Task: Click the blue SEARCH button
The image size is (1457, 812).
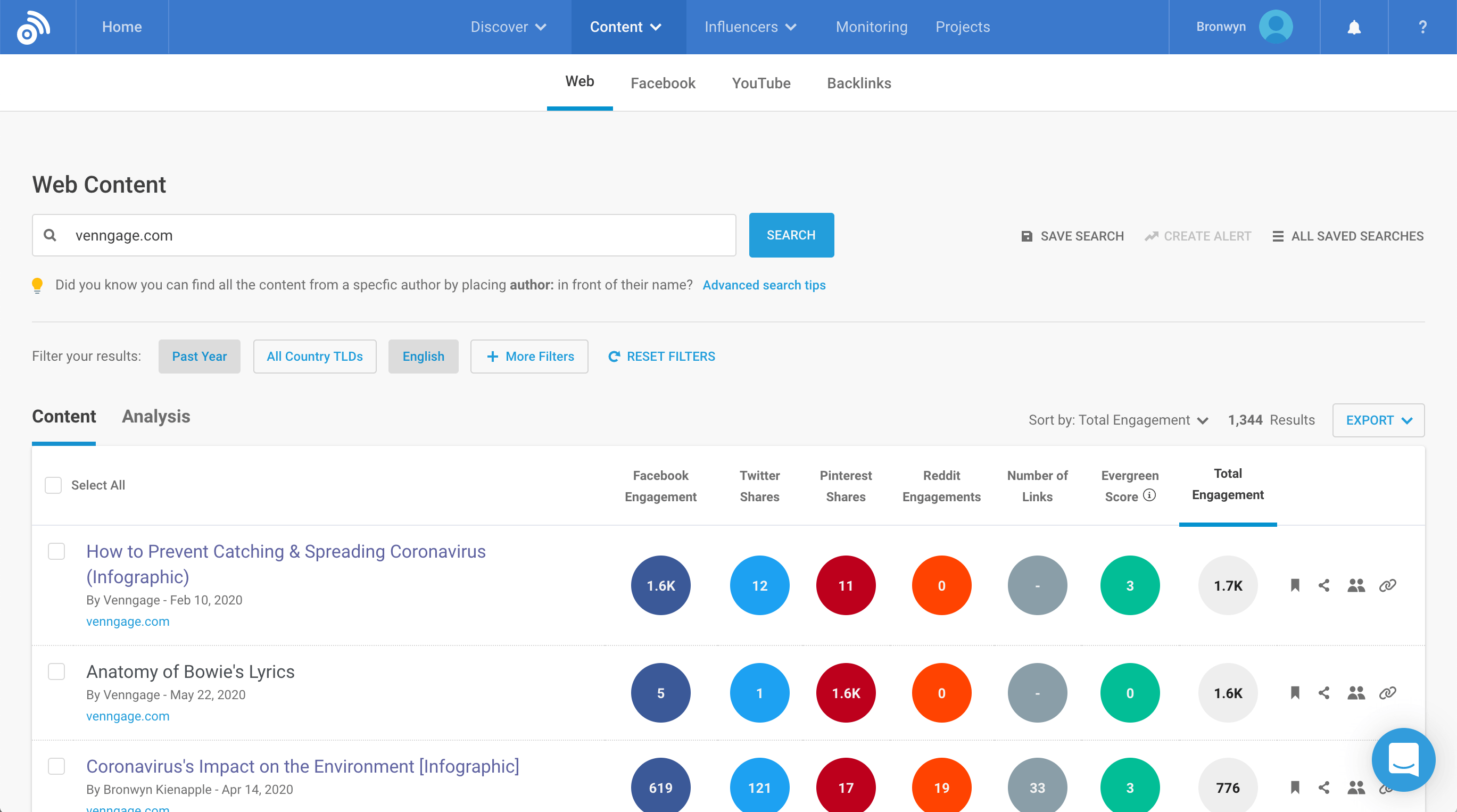Action: tap(791, 235)
